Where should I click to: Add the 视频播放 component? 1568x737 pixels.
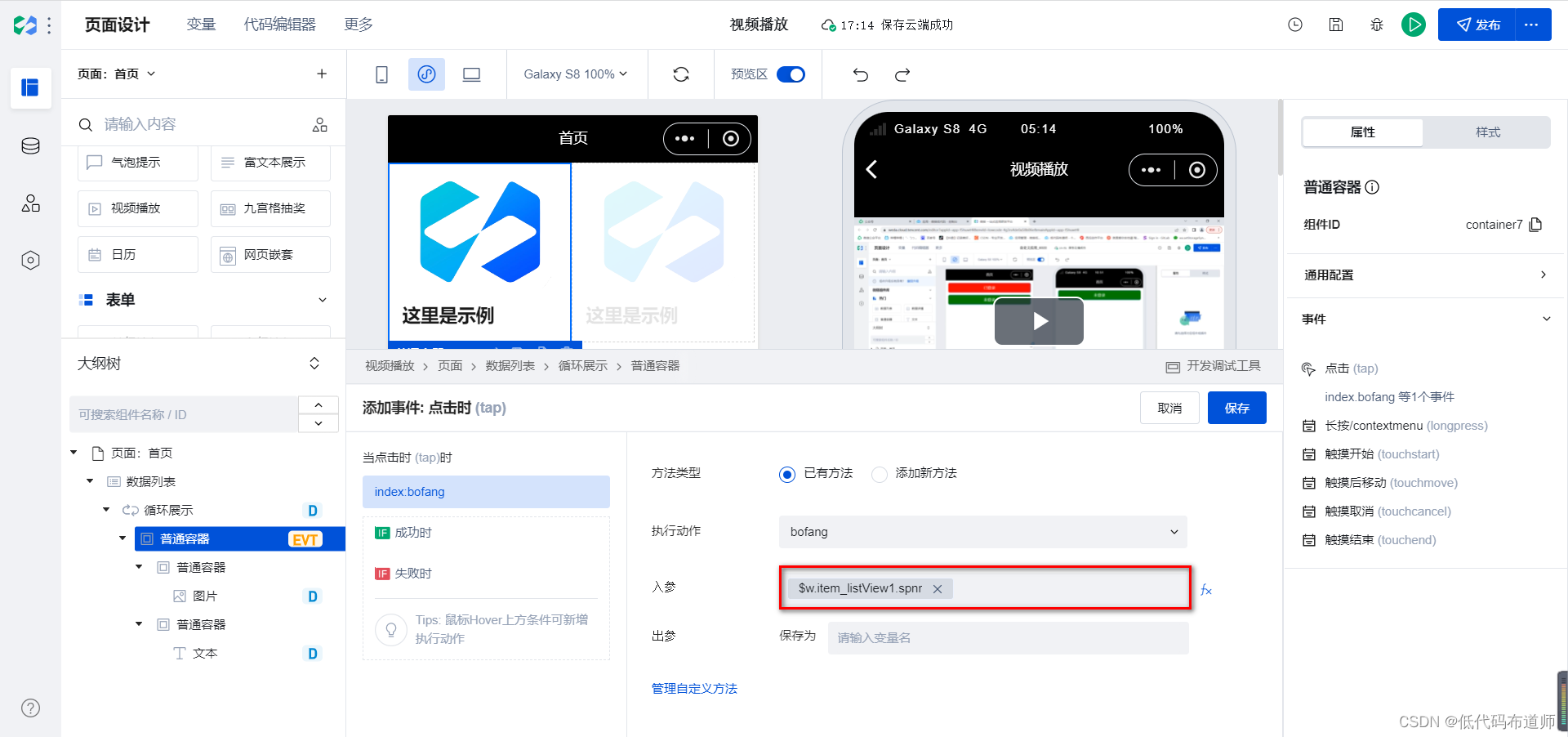click(138, 208)
